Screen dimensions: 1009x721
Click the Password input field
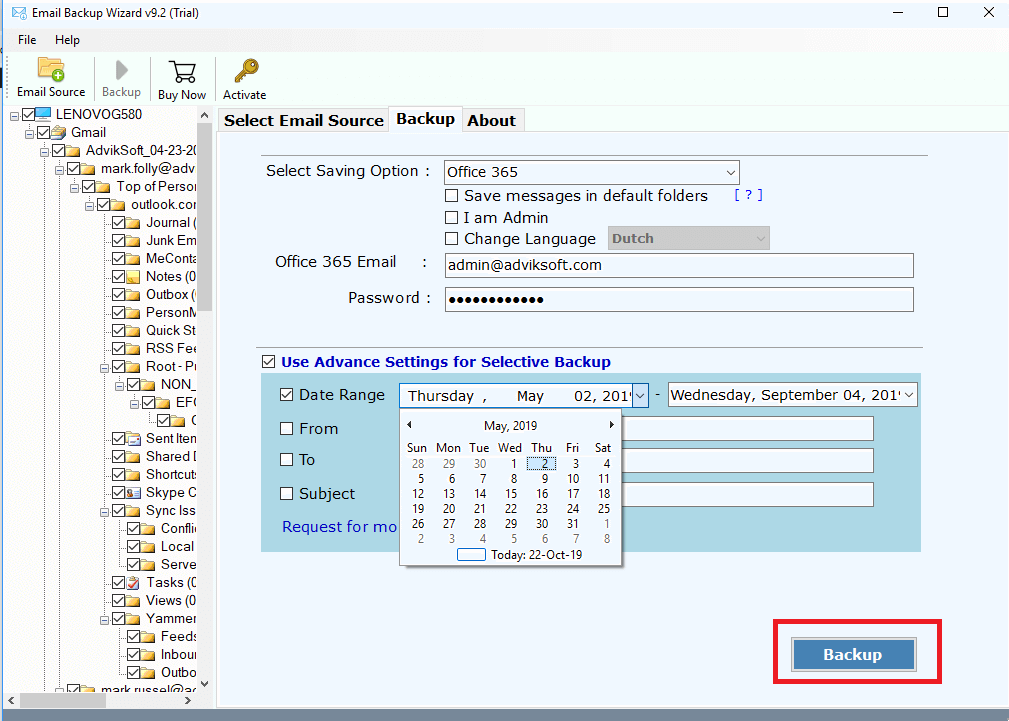coord(679,299)
